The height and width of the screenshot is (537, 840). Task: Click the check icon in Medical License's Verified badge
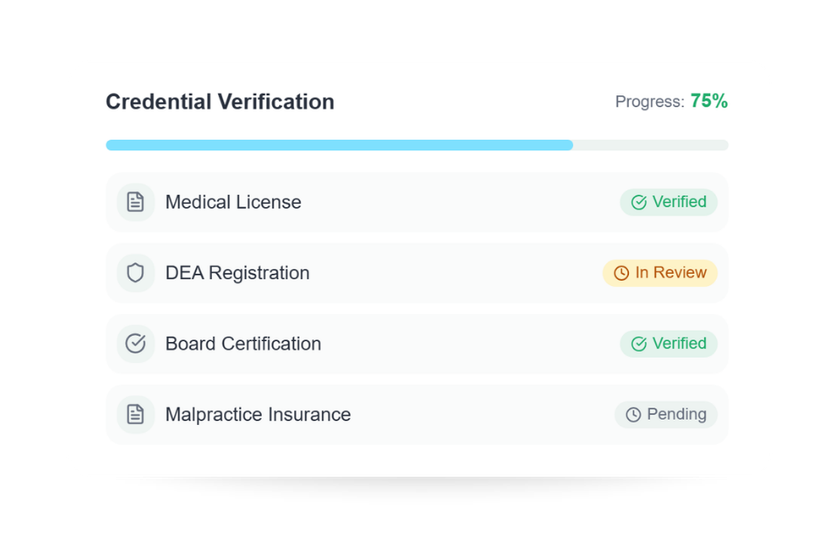tap(639, 202)
